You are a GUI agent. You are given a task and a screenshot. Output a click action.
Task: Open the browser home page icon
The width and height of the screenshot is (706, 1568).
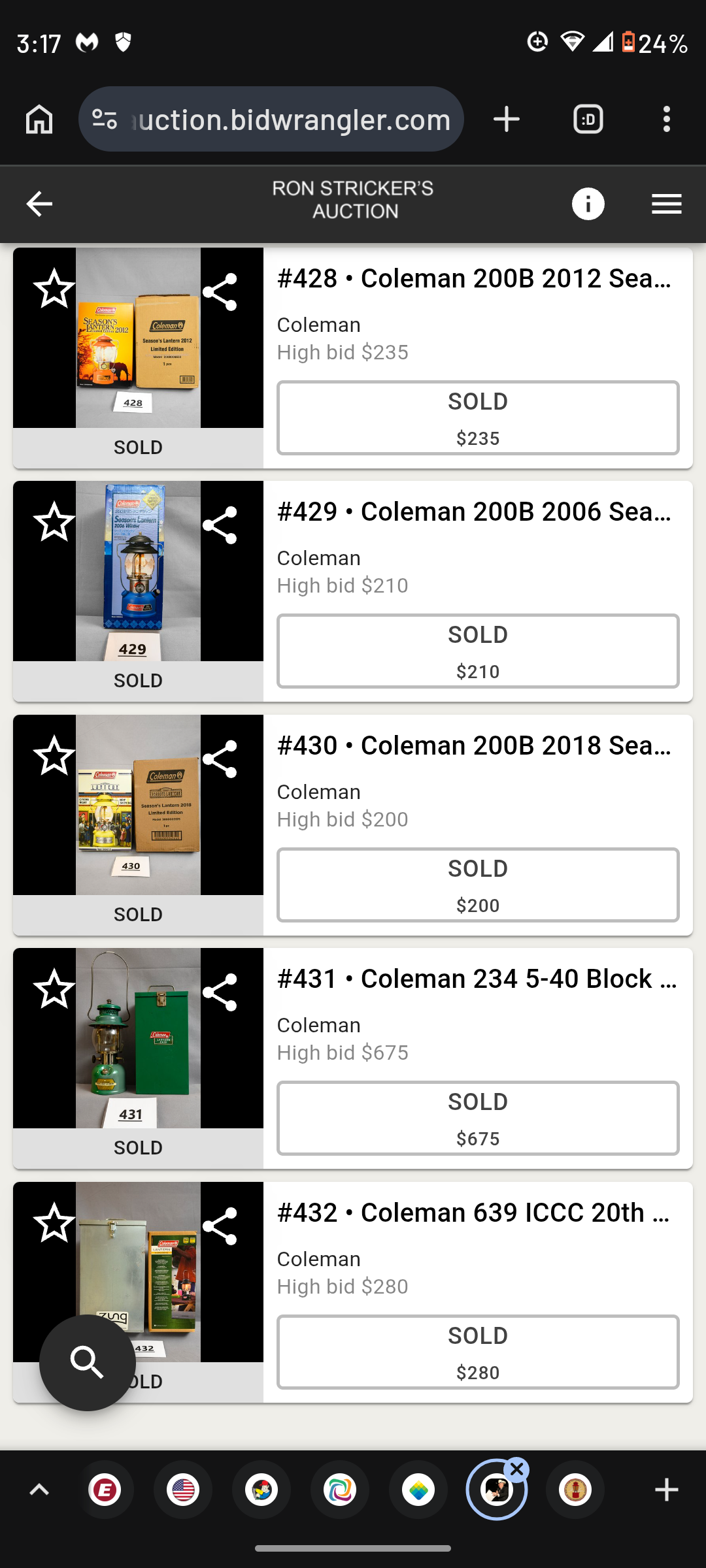pos(39,120)
